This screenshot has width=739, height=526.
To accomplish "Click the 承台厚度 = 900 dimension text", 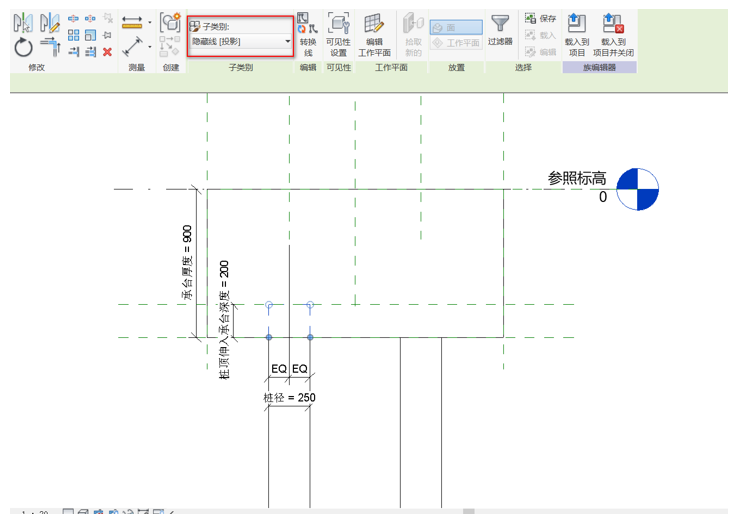I will pyautogui.click(x=187, y=263).
